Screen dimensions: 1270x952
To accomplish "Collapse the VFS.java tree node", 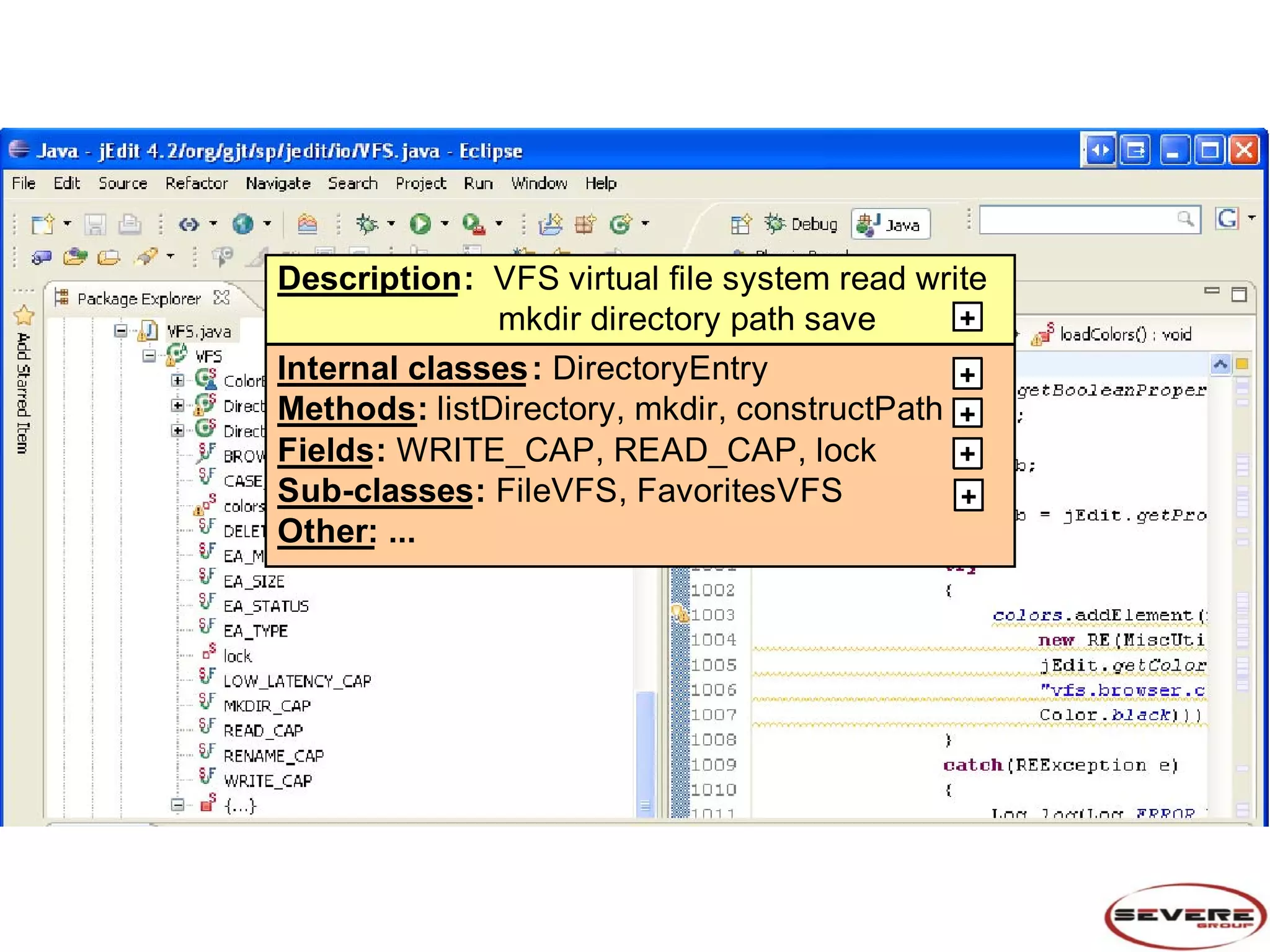I will coord(122,331).
